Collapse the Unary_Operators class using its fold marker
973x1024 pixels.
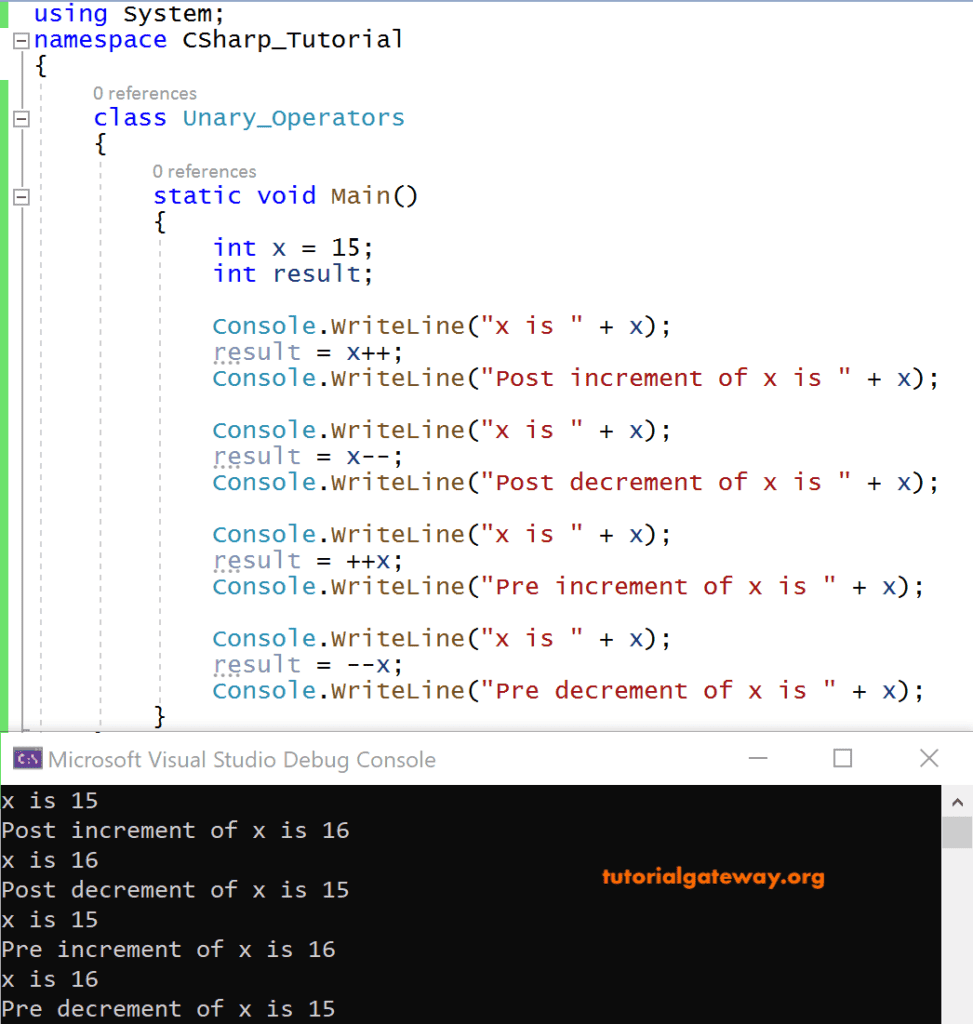tap(21, 117)
